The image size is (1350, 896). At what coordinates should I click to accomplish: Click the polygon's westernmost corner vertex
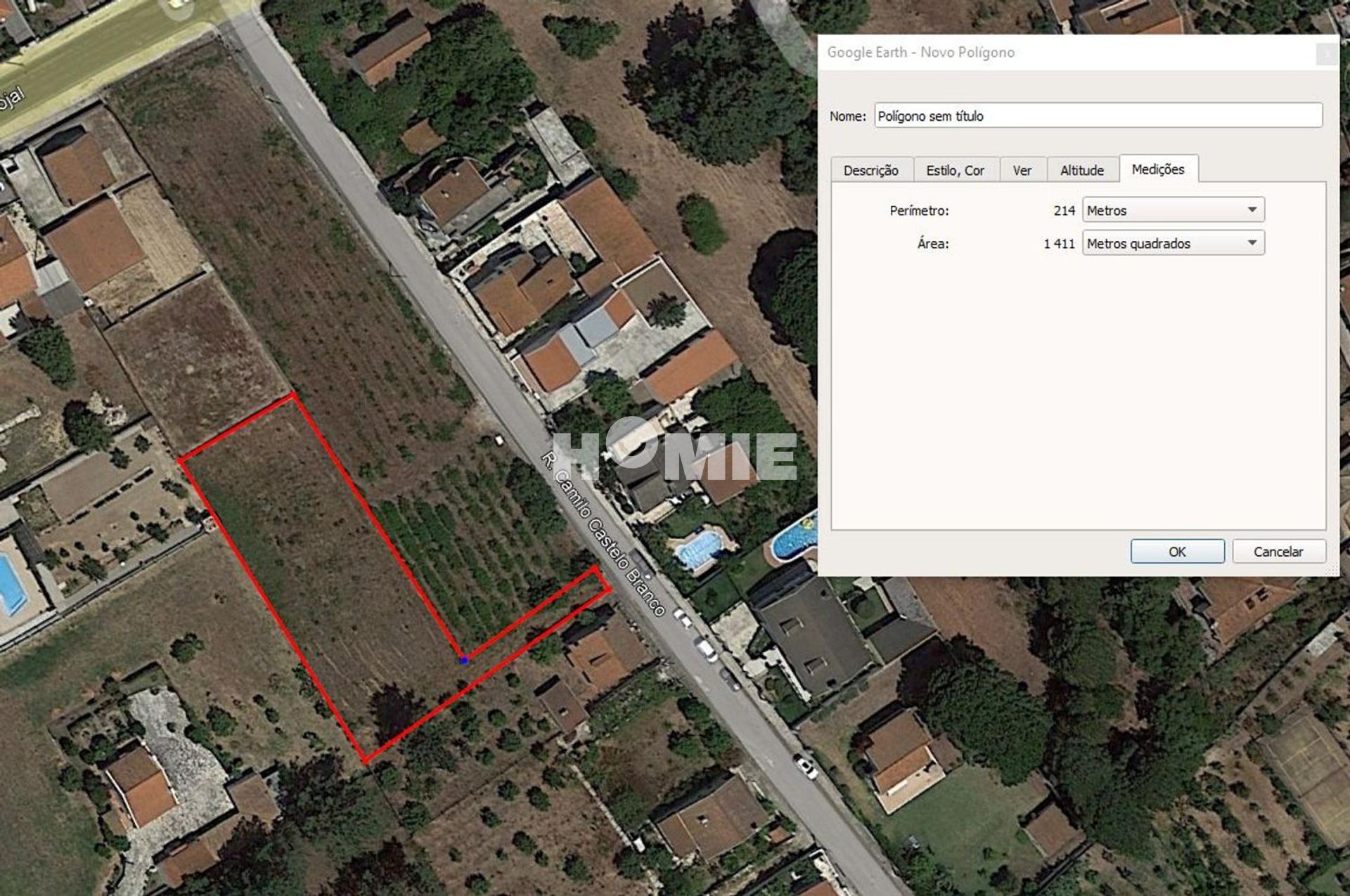coord(181,461)
